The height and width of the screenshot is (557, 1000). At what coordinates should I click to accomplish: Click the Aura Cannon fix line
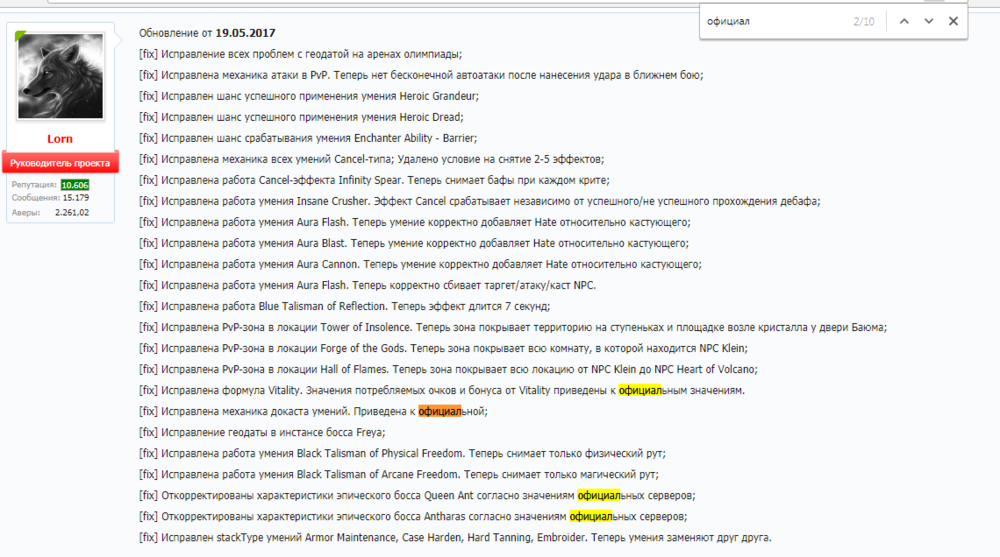point(420,265)
